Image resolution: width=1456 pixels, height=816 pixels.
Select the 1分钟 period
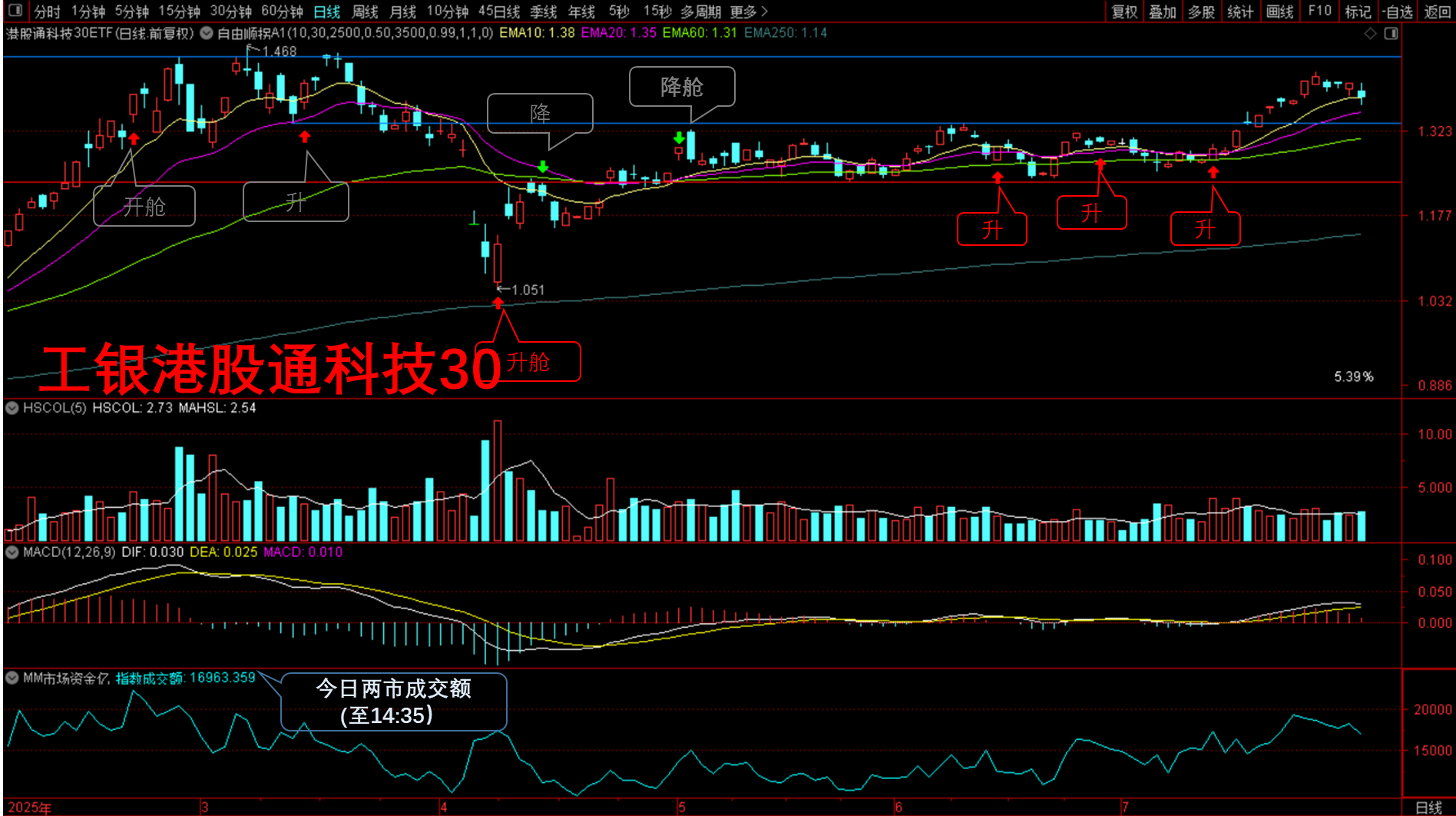point(88,12)
